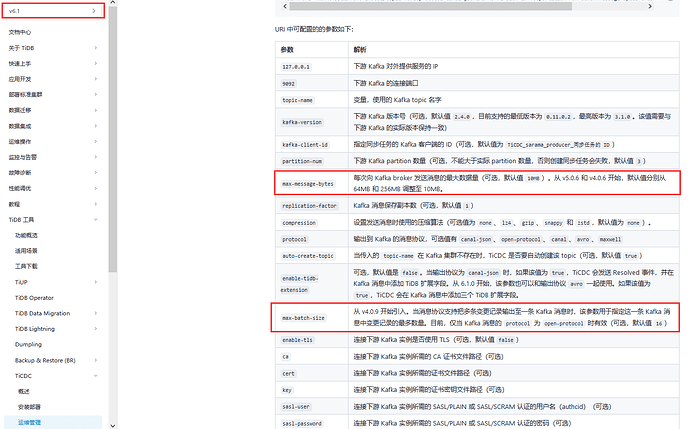Click the cert parameter cell
Image resolution: width=690 pixels, height=429 pixels.
(312, 373)
